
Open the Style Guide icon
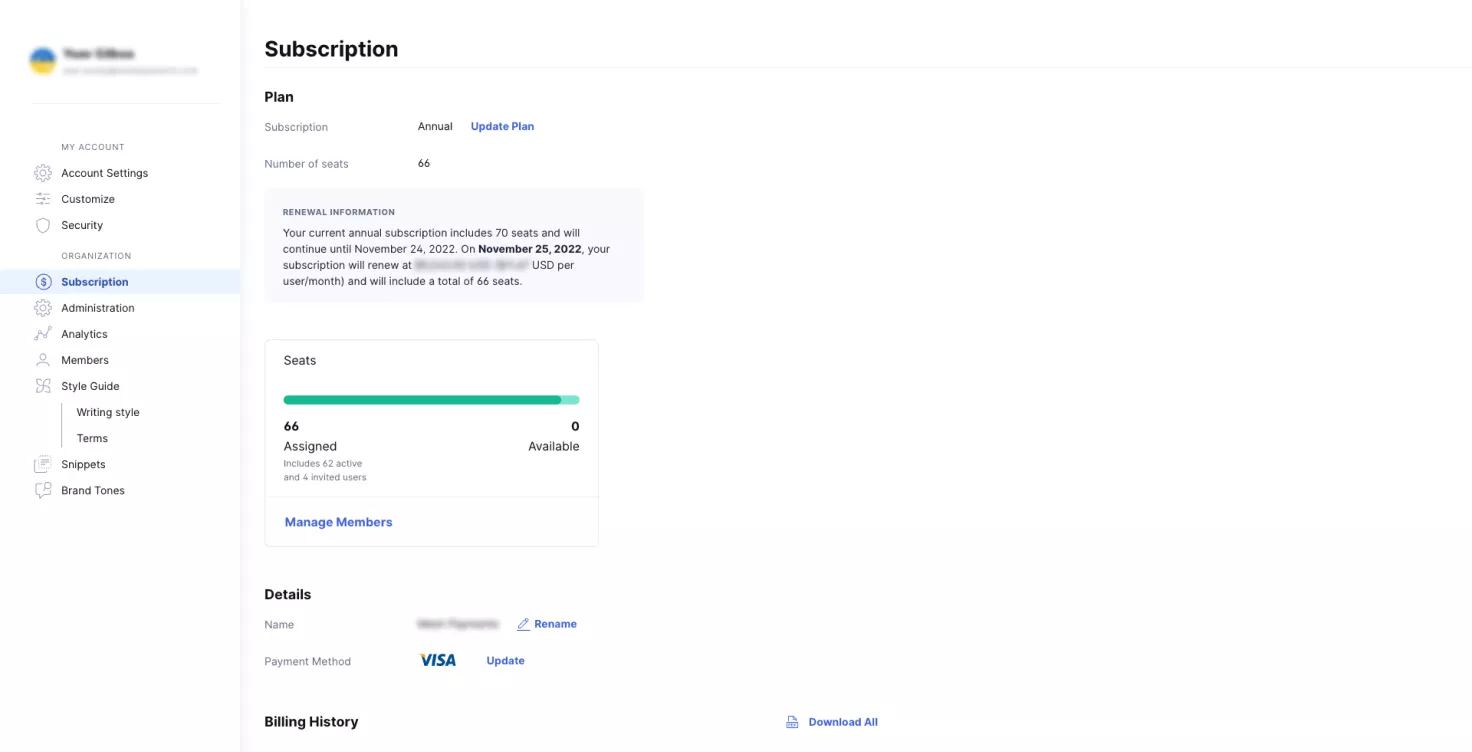click(43, 385)
